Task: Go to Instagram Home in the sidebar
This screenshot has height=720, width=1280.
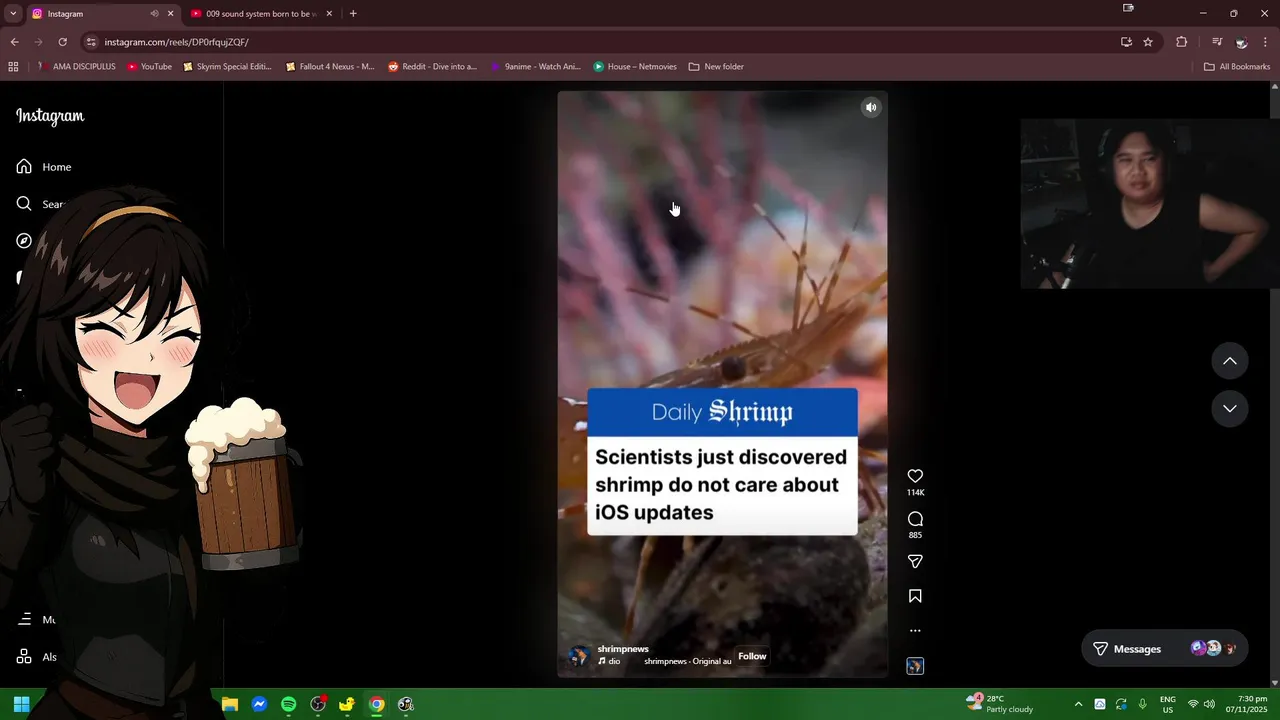Action: coord(44,167)
